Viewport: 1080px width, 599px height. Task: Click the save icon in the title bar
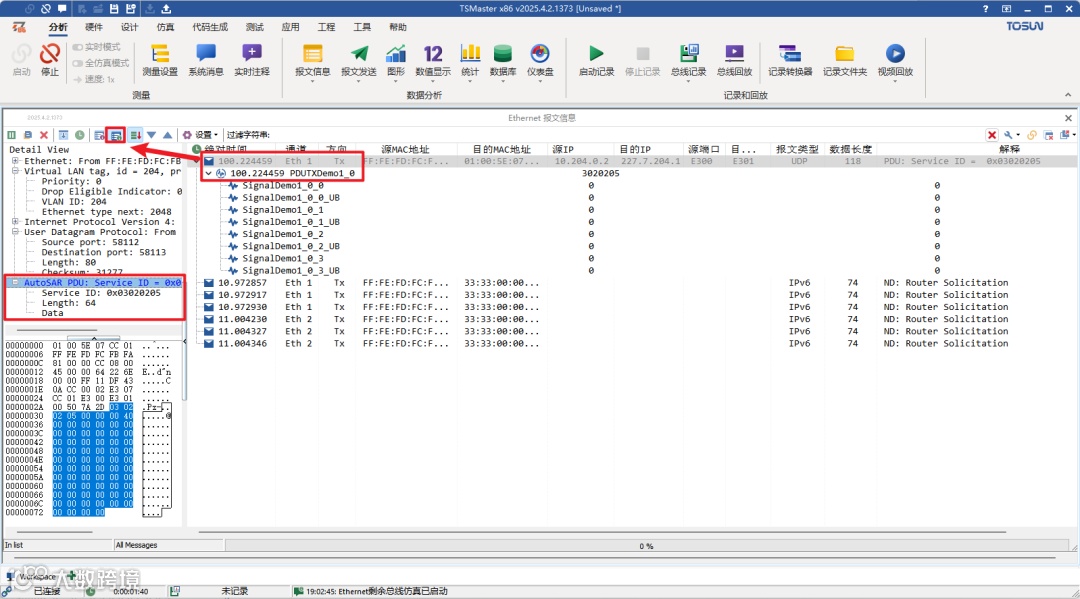point(114,9)
